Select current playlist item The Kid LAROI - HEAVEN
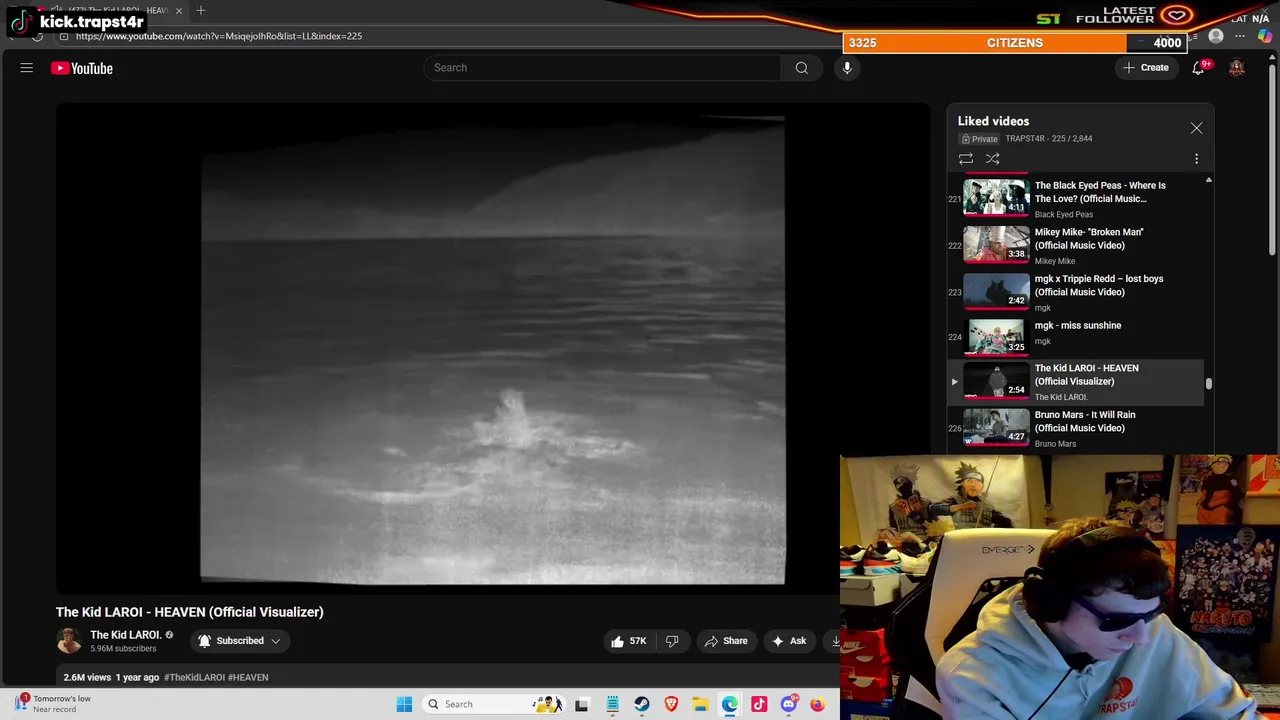Viewport: 1280px width, 720px height. tap(1075, 382)
